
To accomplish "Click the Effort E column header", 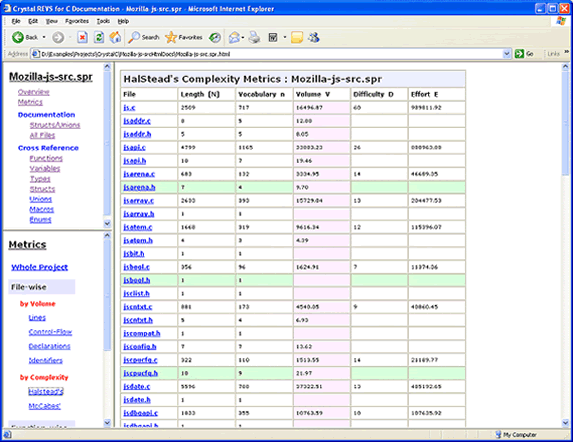I will point(424,94).
